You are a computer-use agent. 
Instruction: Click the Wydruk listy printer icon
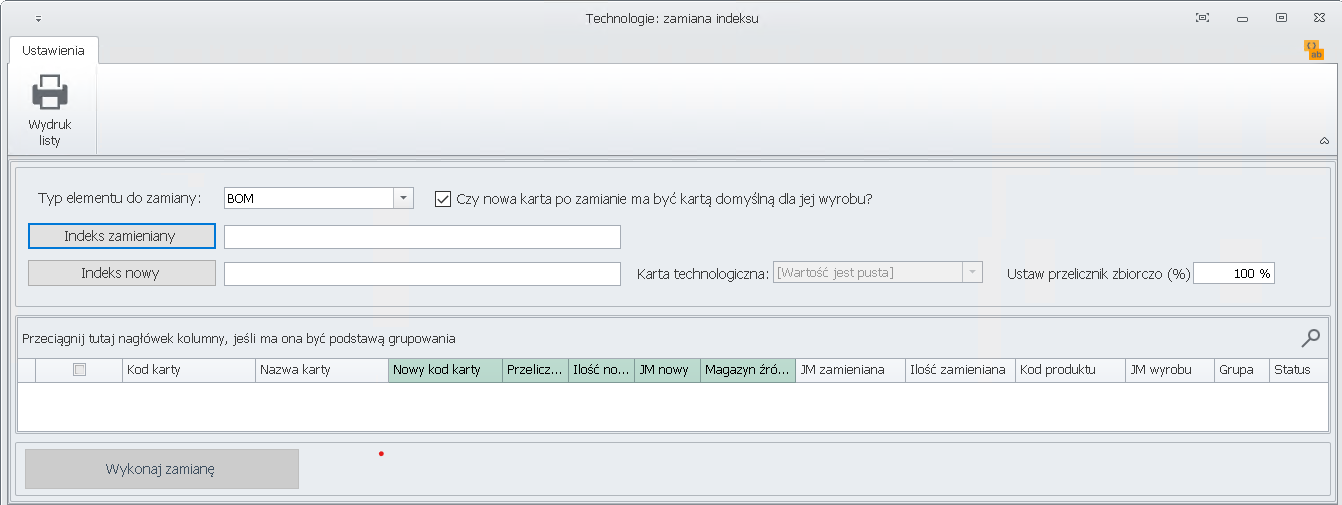point(50,95)
